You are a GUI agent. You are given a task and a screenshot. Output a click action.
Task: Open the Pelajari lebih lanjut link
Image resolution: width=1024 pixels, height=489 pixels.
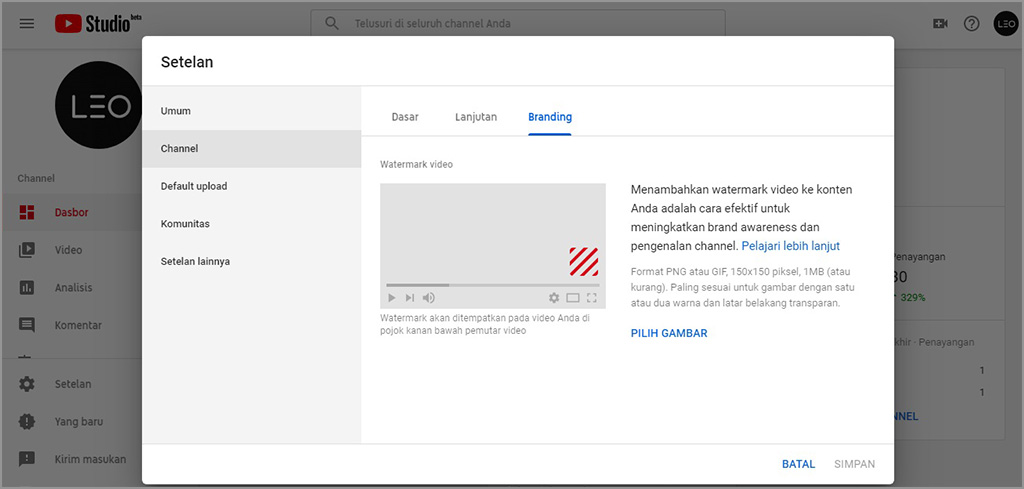(790, 246)
